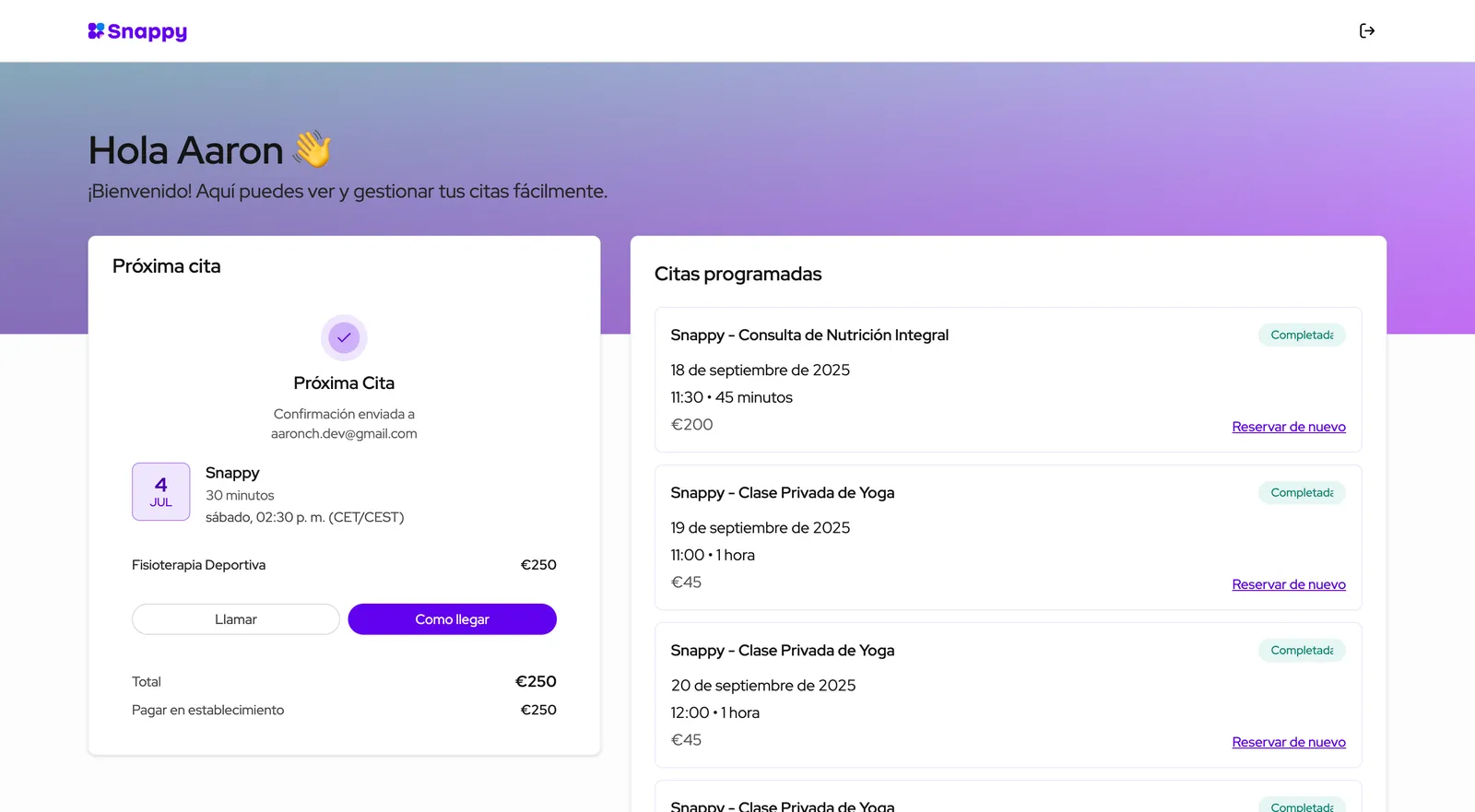Click Completada badge on 20 septiembre class
The width and height of the screenshot is (1475, 812).
pos(1302,650)
